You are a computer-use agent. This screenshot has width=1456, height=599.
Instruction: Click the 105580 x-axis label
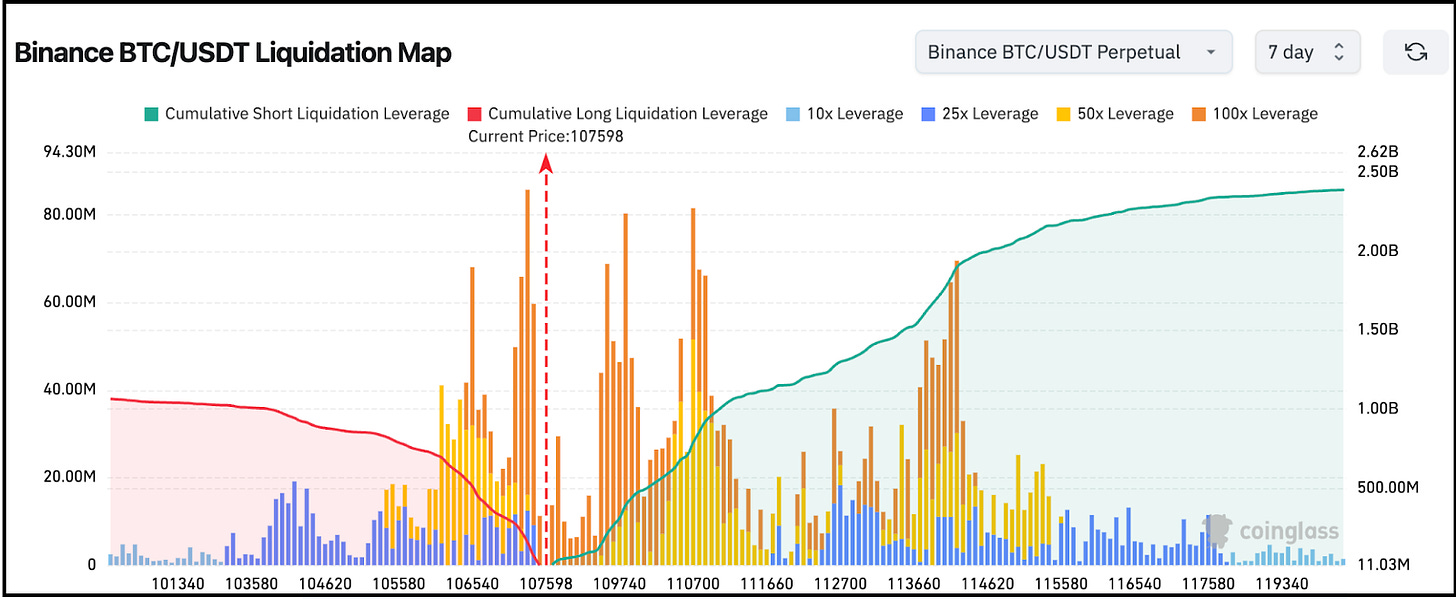399,582
